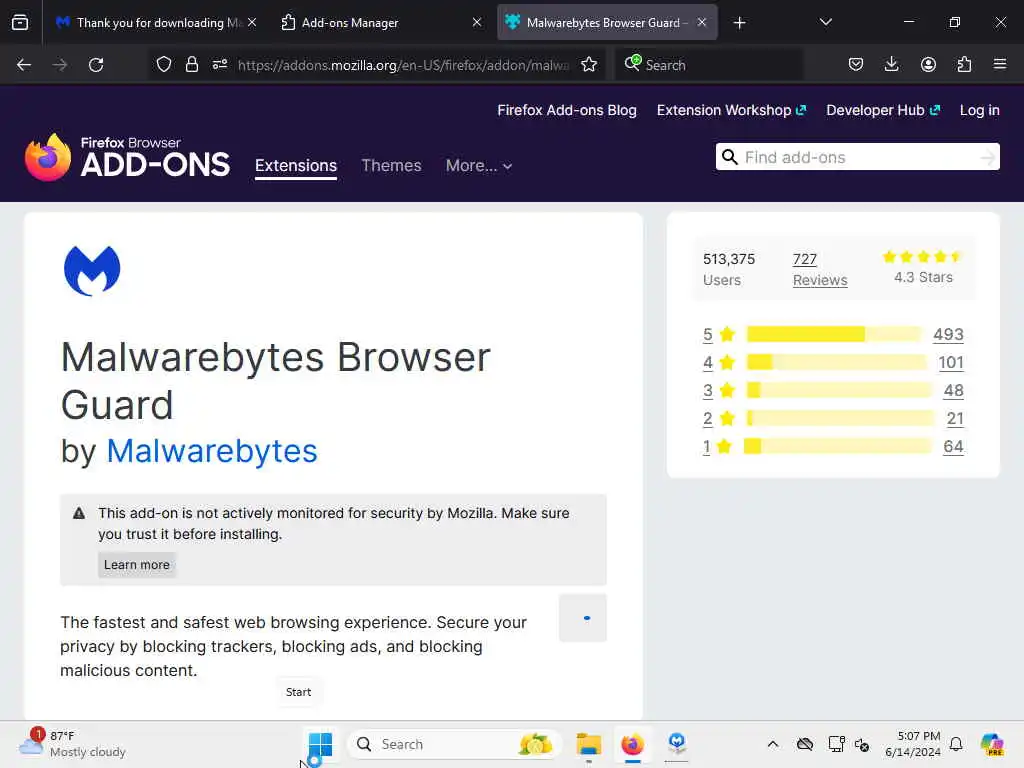Open a new tab with the plus button
Viewport: 1024px width, 768px height.
point(739,23)
